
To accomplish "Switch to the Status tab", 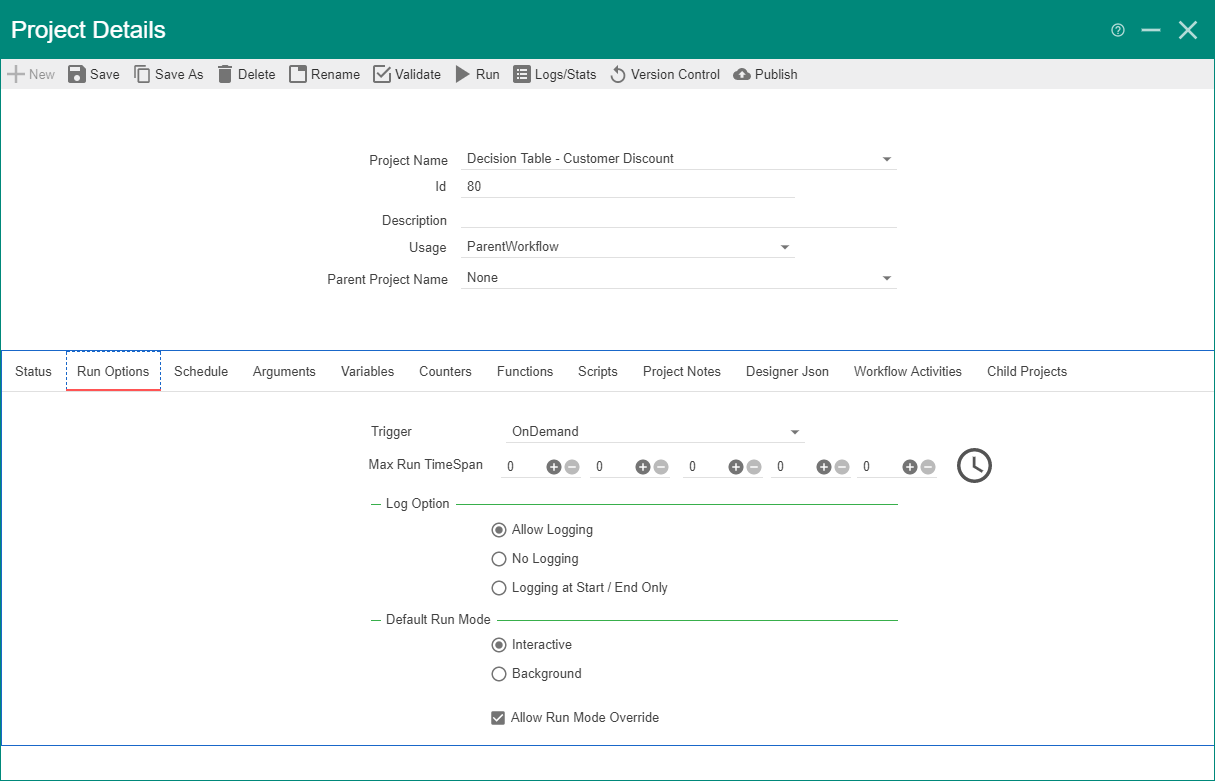I will coord(33,371).
